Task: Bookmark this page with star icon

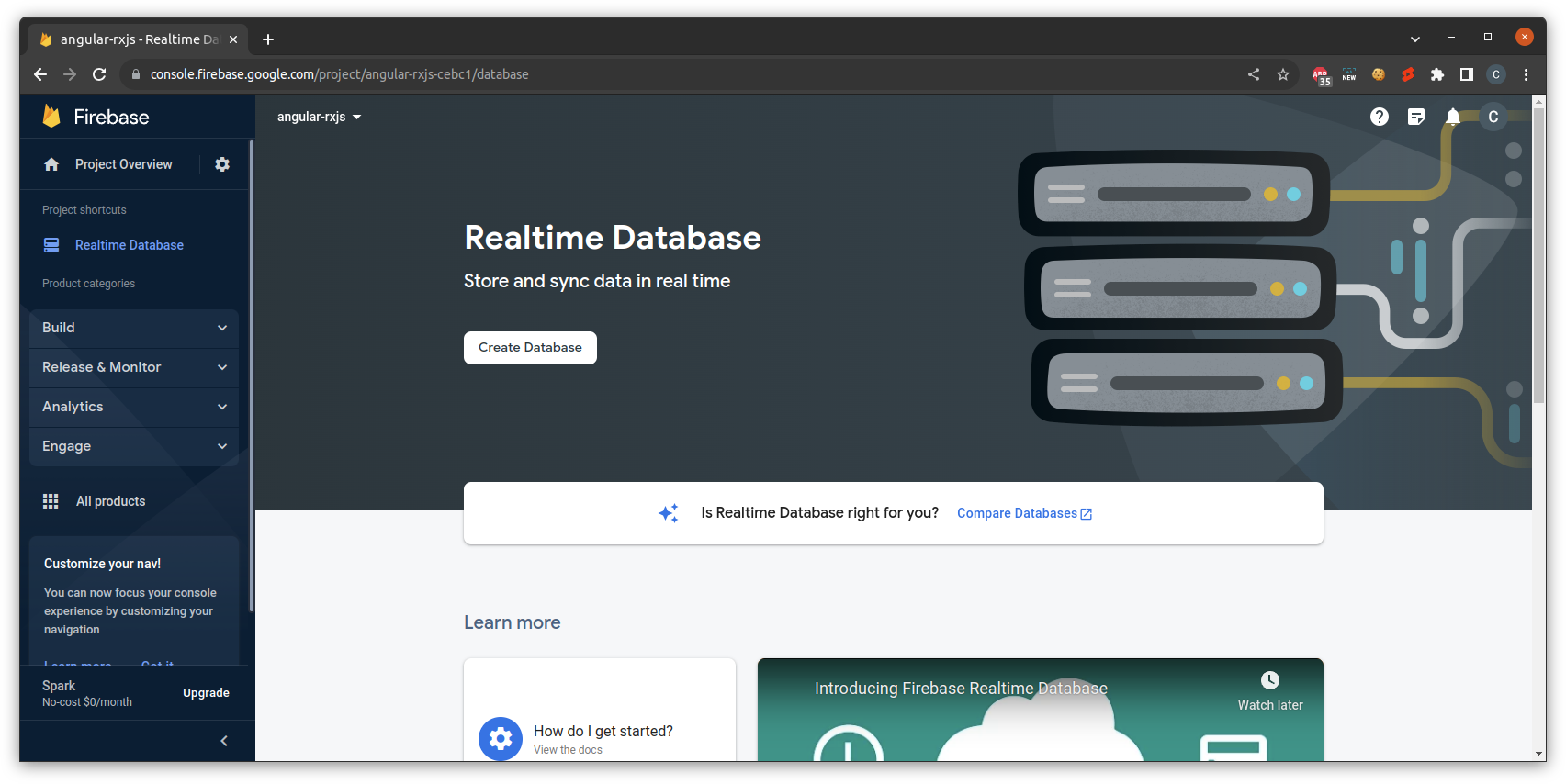Action: [x=1283, y=74]
